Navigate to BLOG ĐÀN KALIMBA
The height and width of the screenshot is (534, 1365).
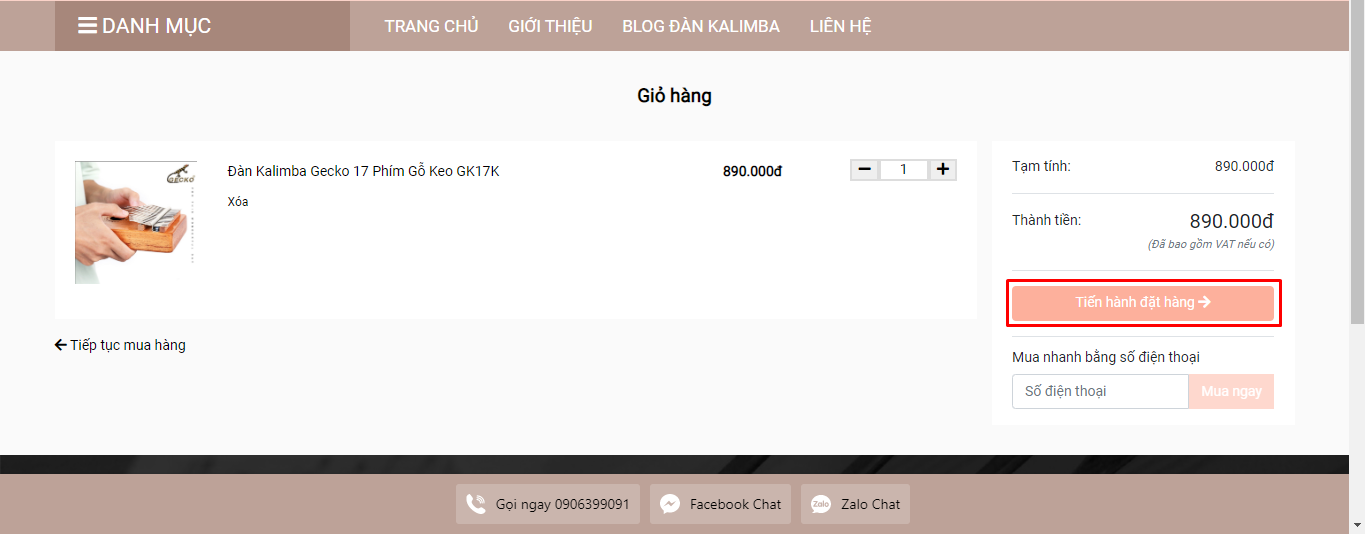click(700, 26)
